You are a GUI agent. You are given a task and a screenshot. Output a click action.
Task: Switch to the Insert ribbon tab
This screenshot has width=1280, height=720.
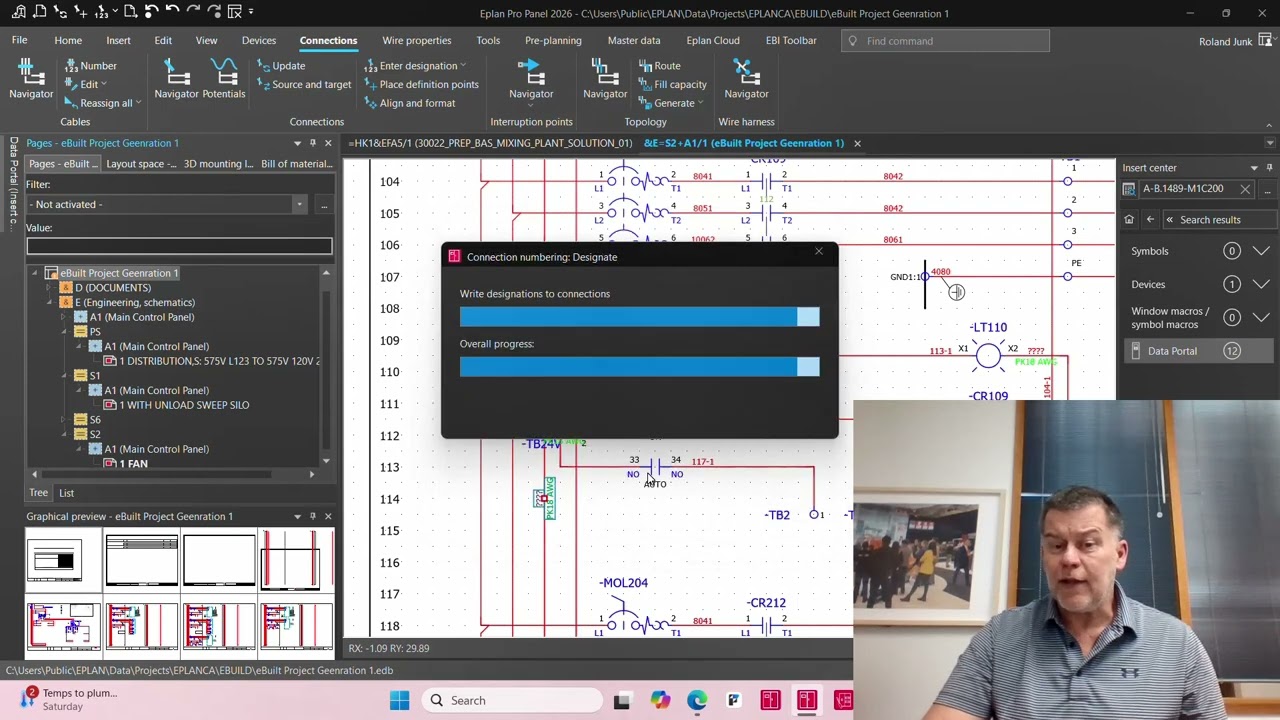pos(118,41)
